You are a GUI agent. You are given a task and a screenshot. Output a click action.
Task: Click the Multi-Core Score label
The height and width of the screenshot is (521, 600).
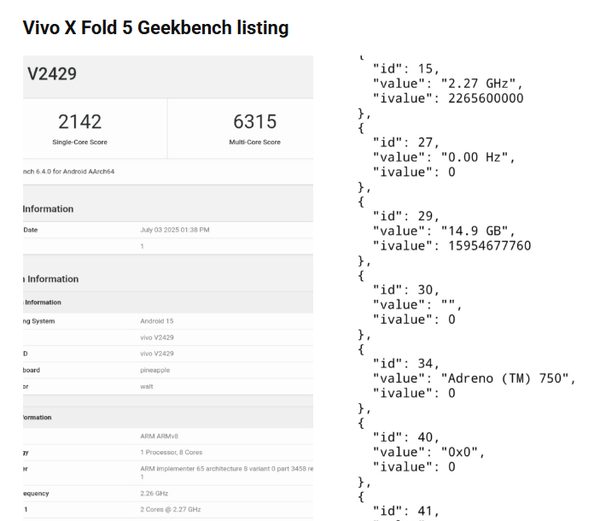255,142
